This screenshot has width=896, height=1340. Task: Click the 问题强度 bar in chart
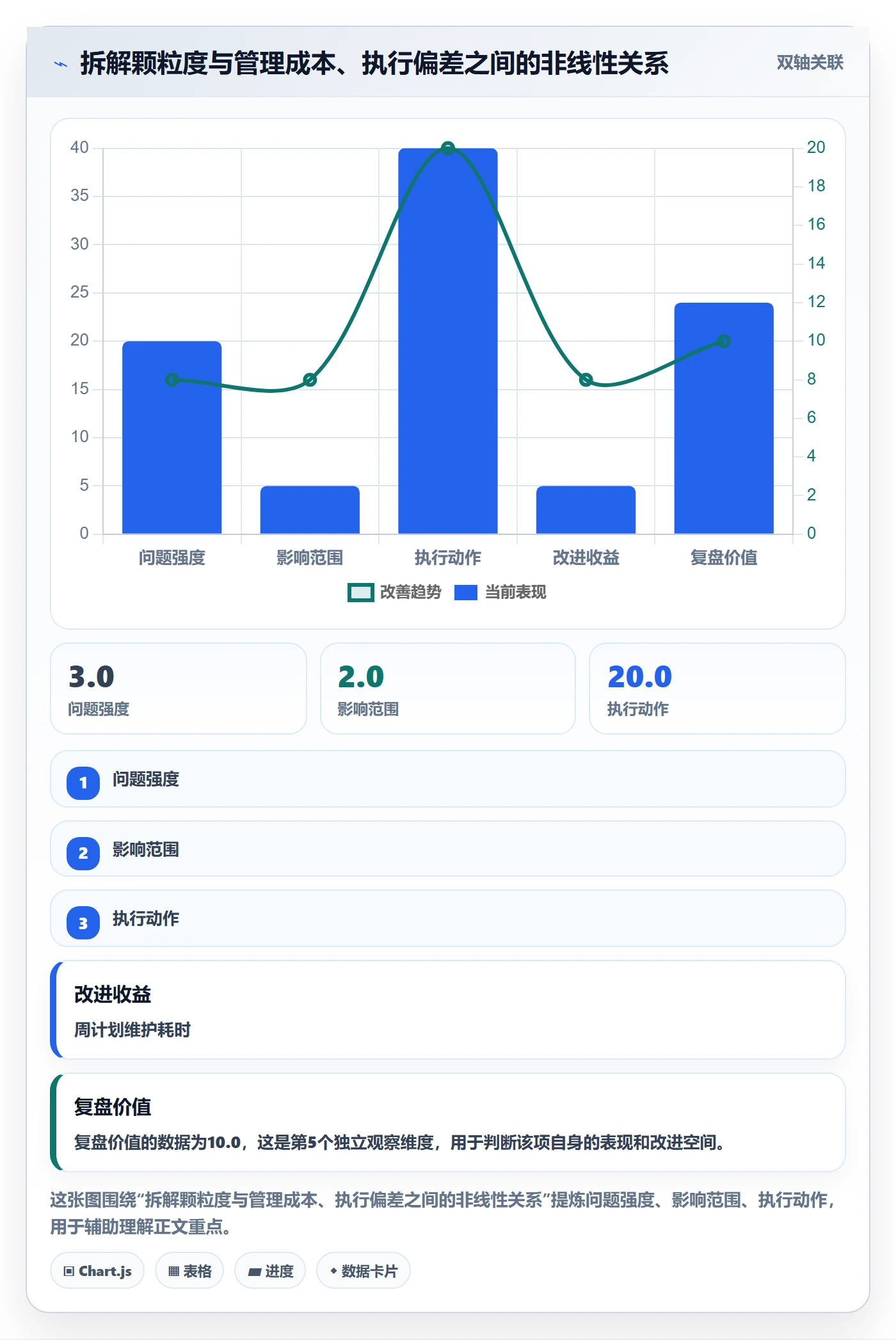click(x=172, y=437)
